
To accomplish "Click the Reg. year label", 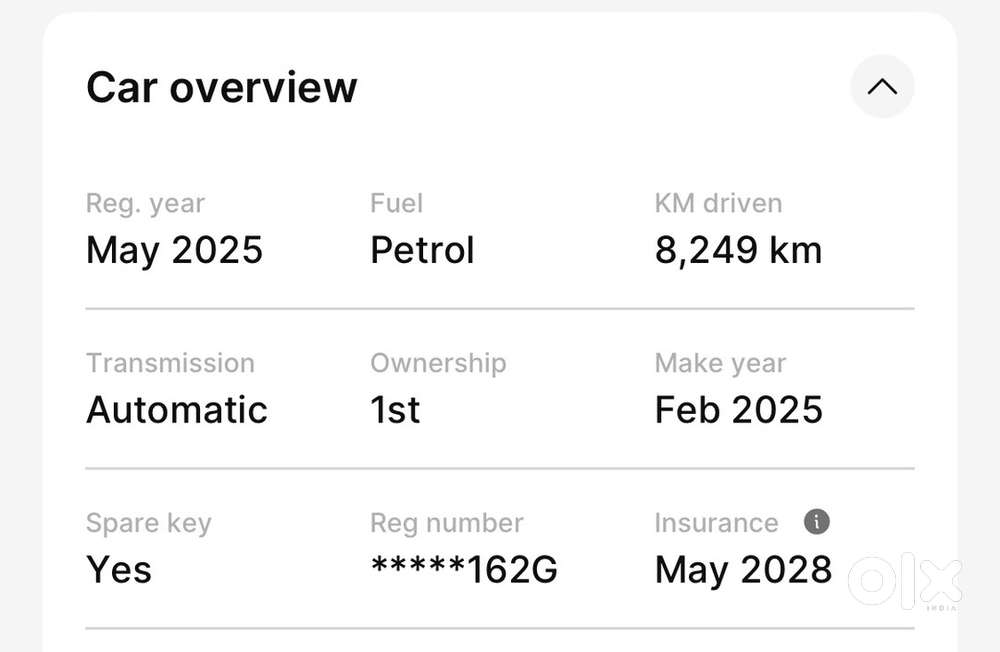I will (x=145, y=203).
